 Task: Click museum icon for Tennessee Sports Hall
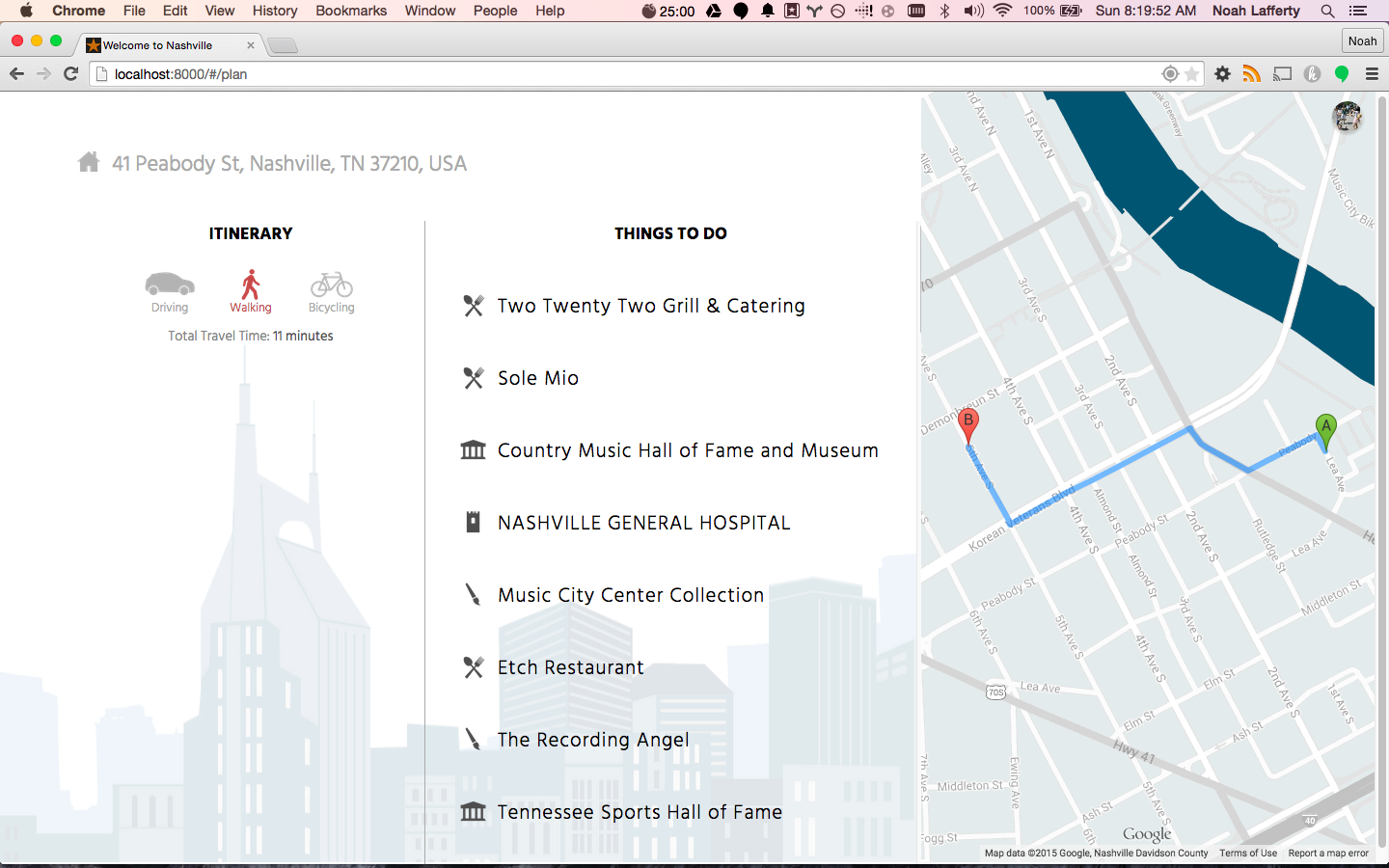[x=473, y=812]
